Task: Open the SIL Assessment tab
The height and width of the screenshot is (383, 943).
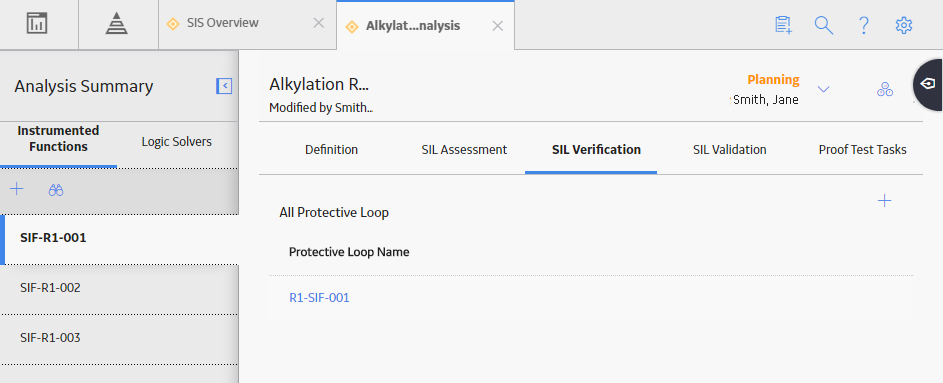Action: point(464,150)
